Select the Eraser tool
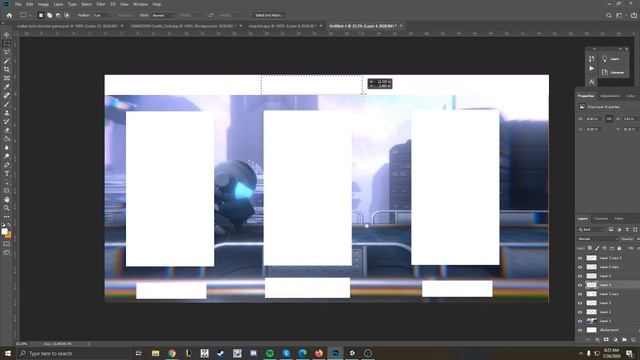 pyautogui.click(x=7, y=130)
